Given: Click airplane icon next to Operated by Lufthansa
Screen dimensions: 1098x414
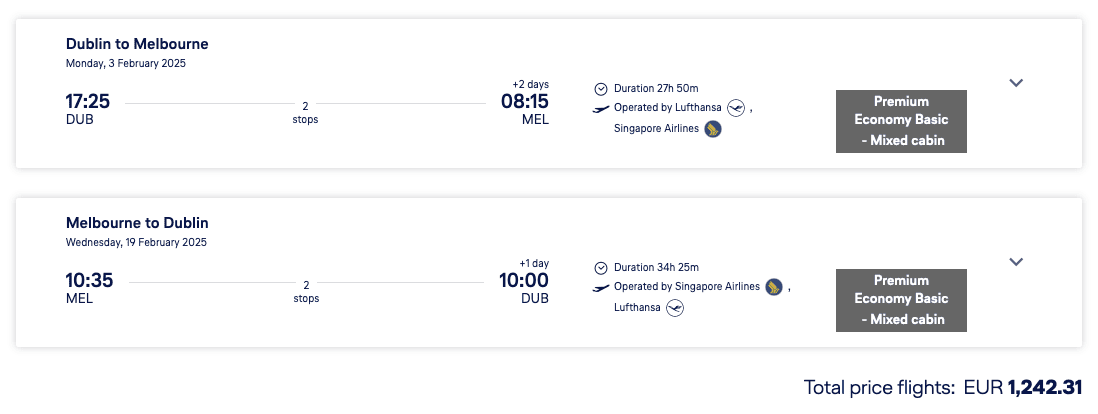Looking at the screenshot, I should (x=601, y=107).
